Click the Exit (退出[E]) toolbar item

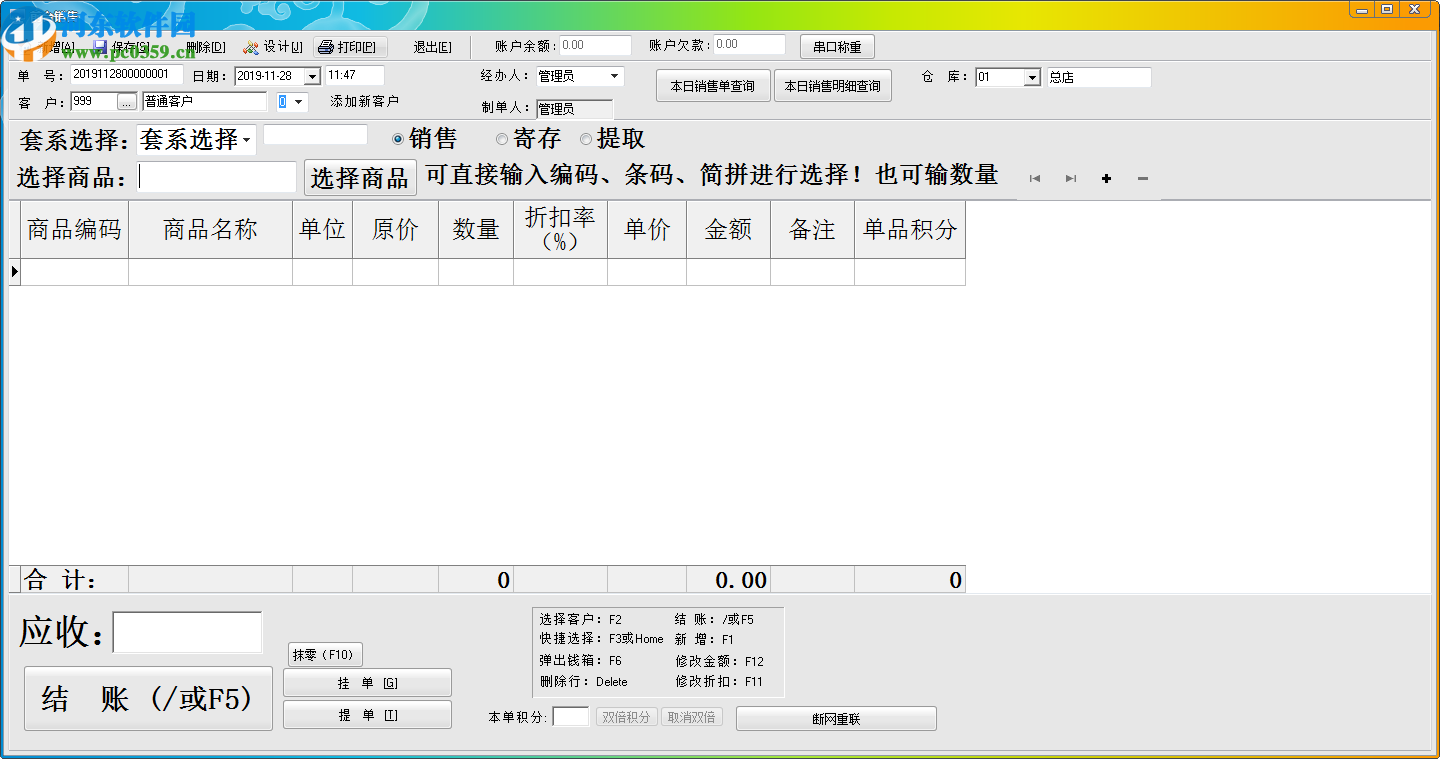(433, 47)
